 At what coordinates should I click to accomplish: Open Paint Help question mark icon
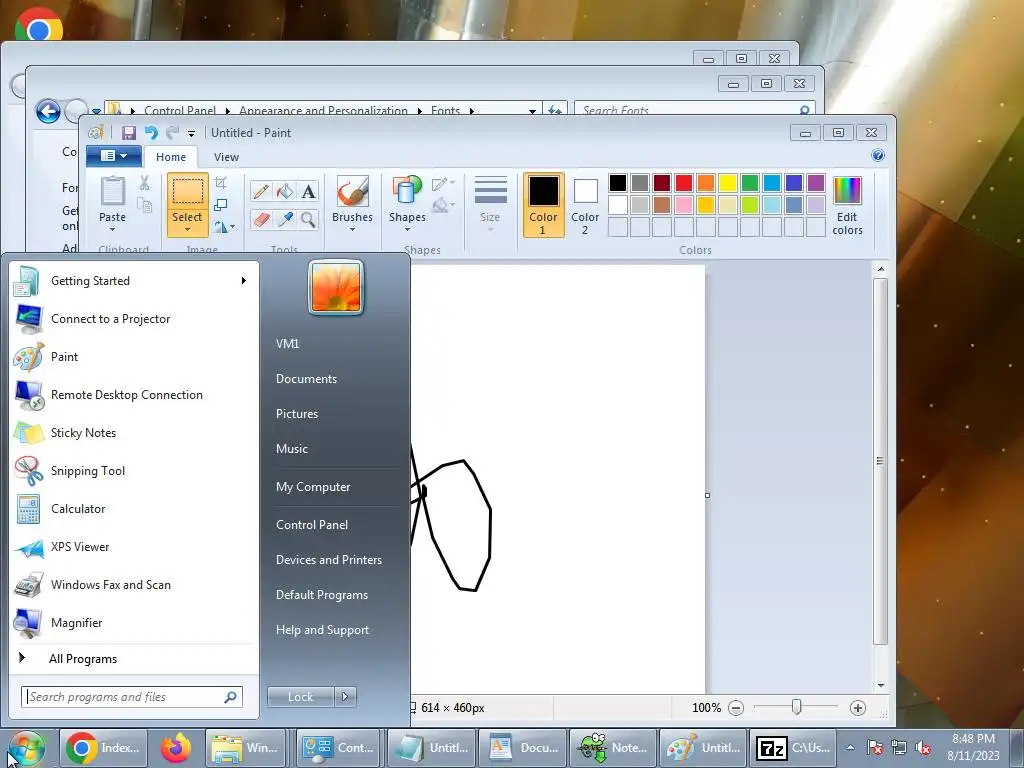click(x=878, y=155)
